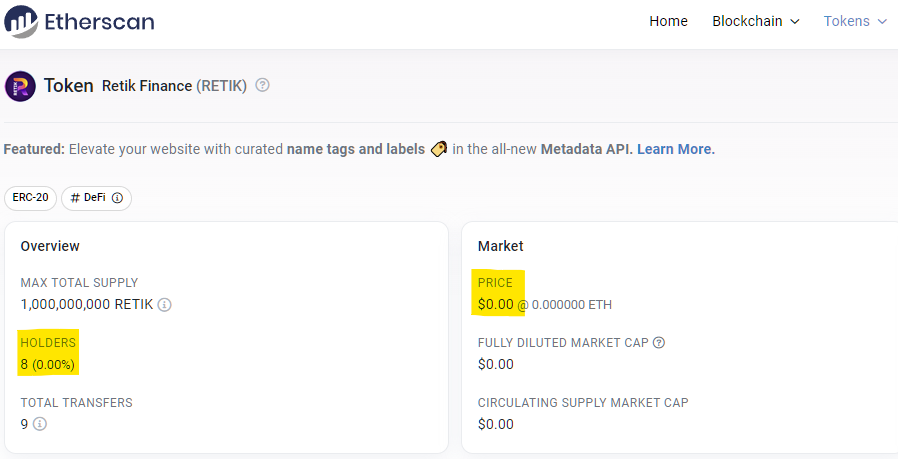Click the name tag emoji icon in banner
Image resolution: width=898 pixels, height=459 pixels.
coord(439,149)
